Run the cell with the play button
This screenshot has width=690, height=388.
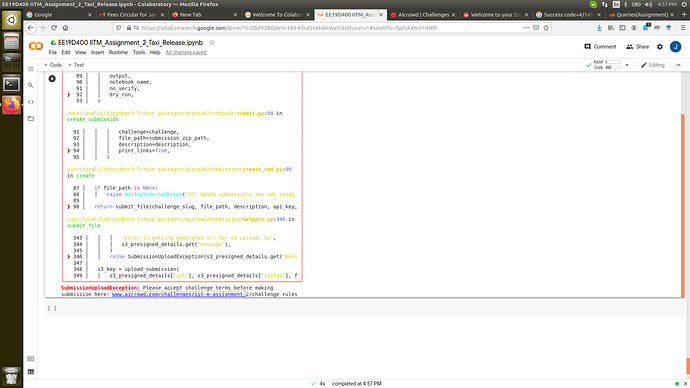pyautogui.click(x=52, y=79)
